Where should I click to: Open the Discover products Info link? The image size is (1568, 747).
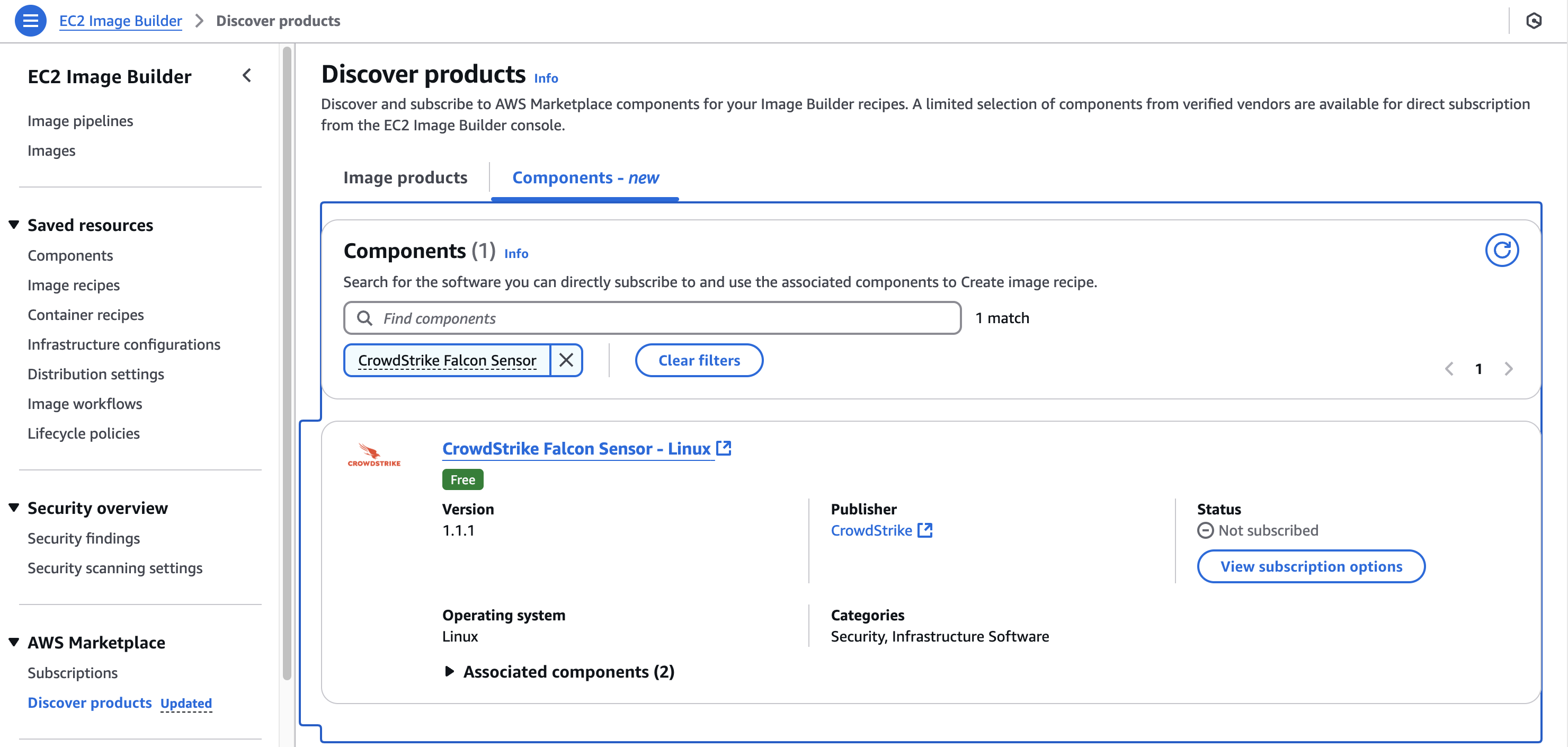click(546, 78)
